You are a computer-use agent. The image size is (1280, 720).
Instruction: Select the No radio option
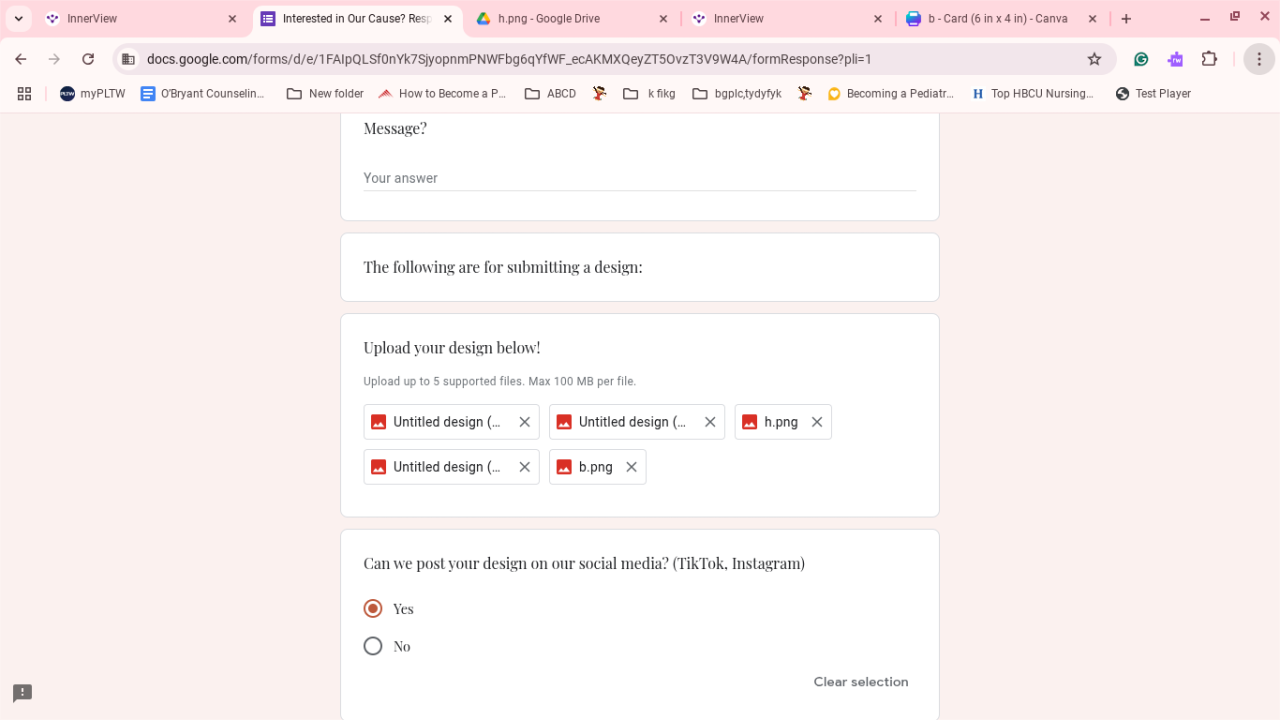click(x=373, y=646)
